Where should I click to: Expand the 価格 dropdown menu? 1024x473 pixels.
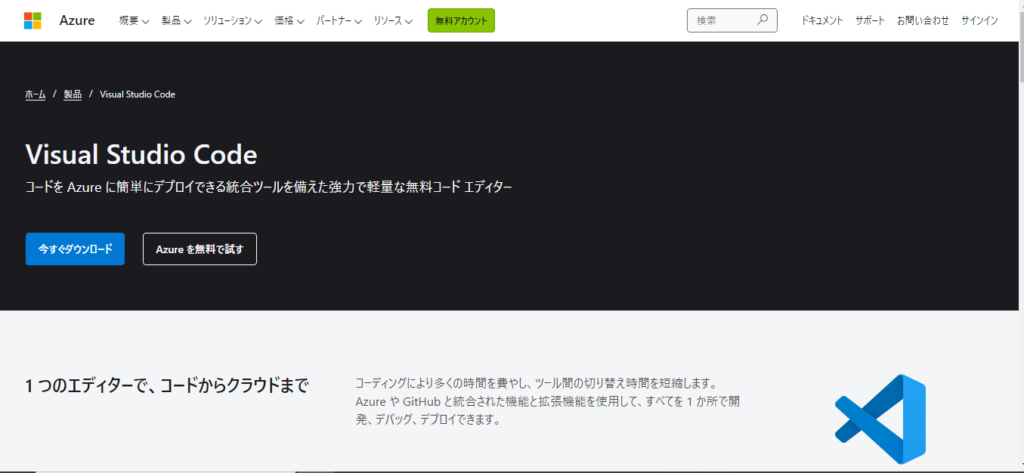tap(289, 20)
